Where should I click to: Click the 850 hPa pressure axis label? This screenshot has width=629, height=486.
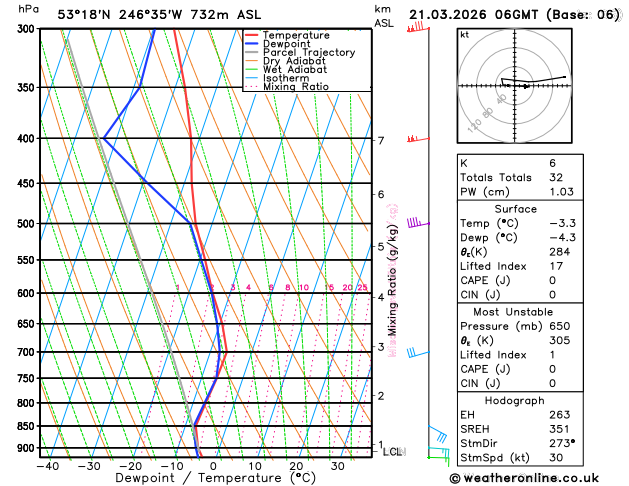[28, 426]
